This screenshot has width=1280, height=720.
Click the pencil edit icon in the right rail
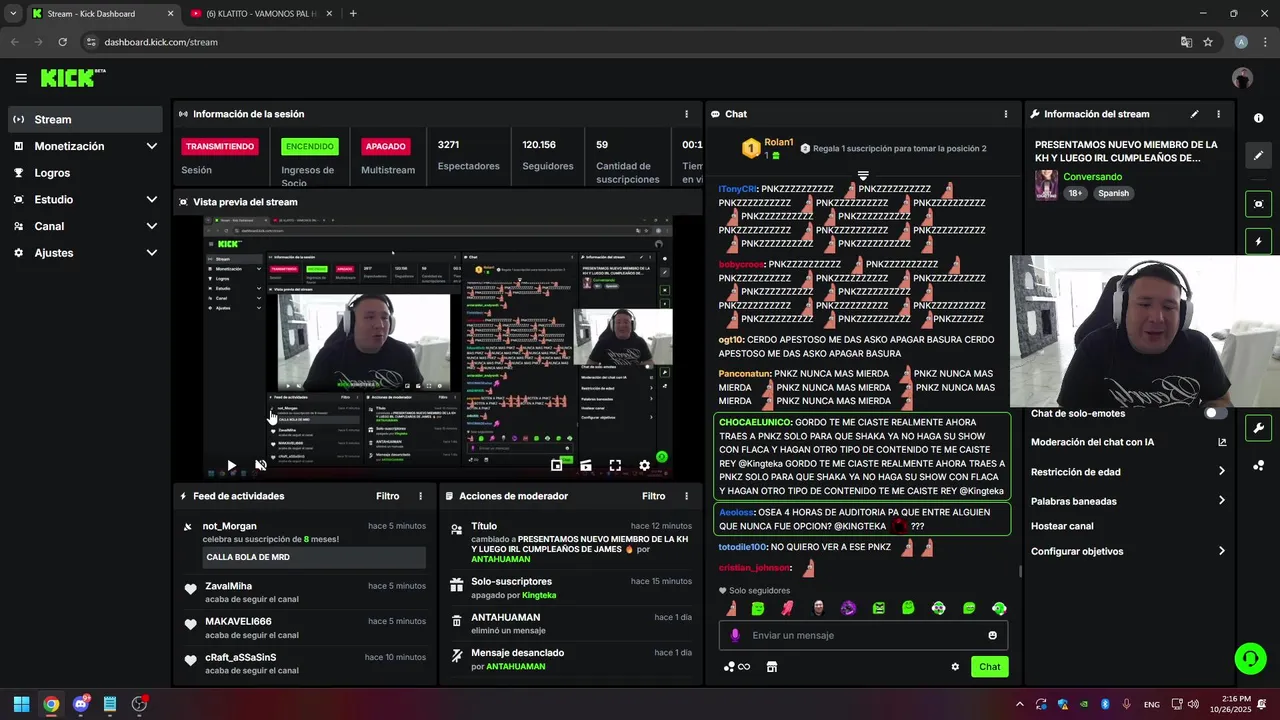(1258, 156)
